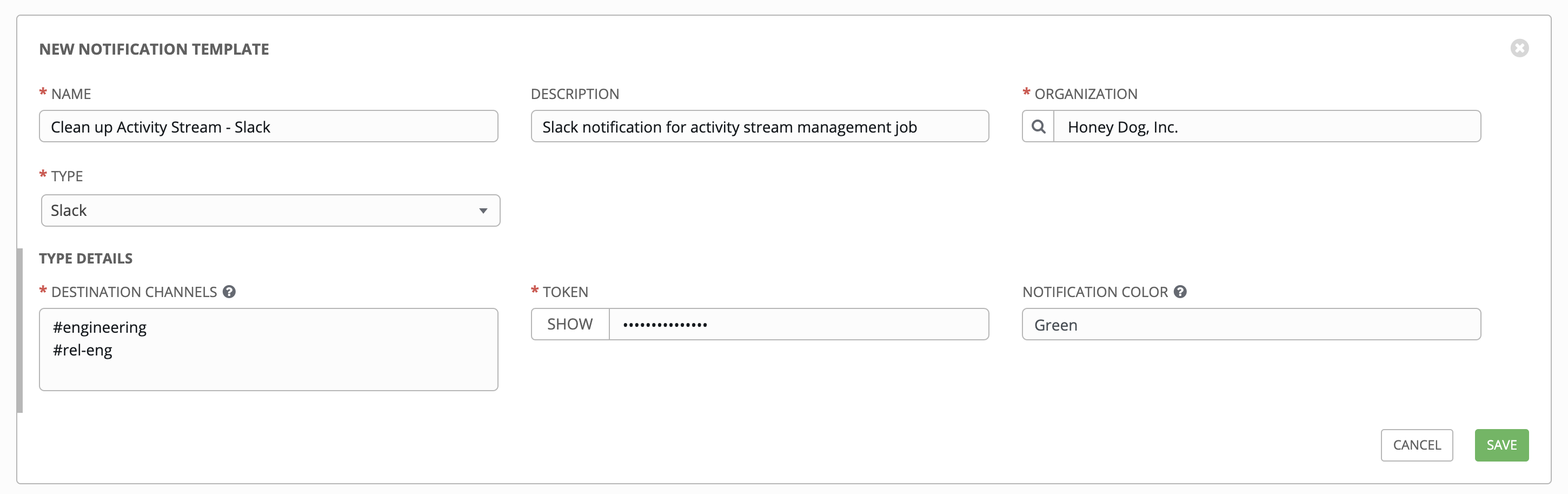This screenshot has width=1568, height=494.
Task: Place cursor on the #engineering channel line
Action: 100,328
